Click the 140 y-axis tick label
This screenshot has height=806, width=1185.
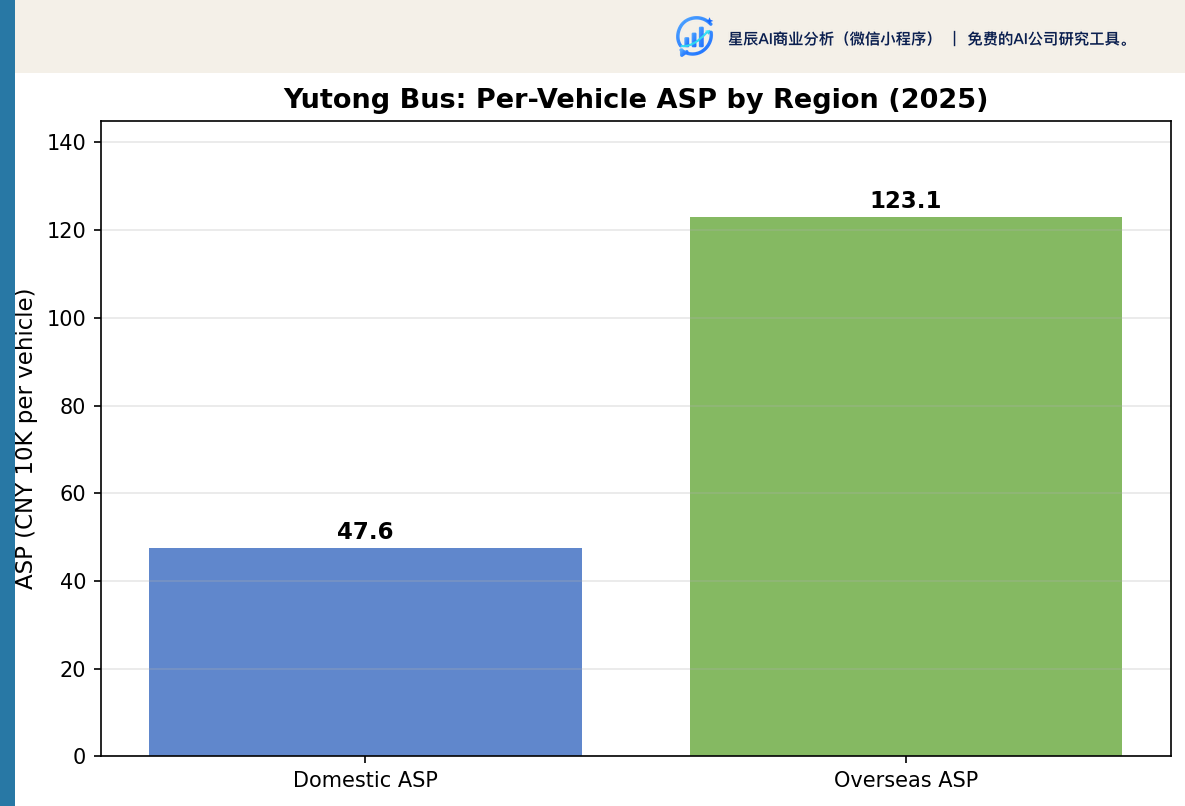click(67, 142)
